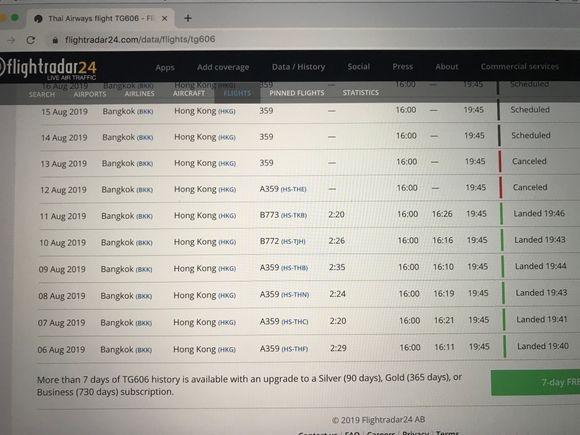
Task: Switch to the Statistics tab
Action: [x=361, y=92]
